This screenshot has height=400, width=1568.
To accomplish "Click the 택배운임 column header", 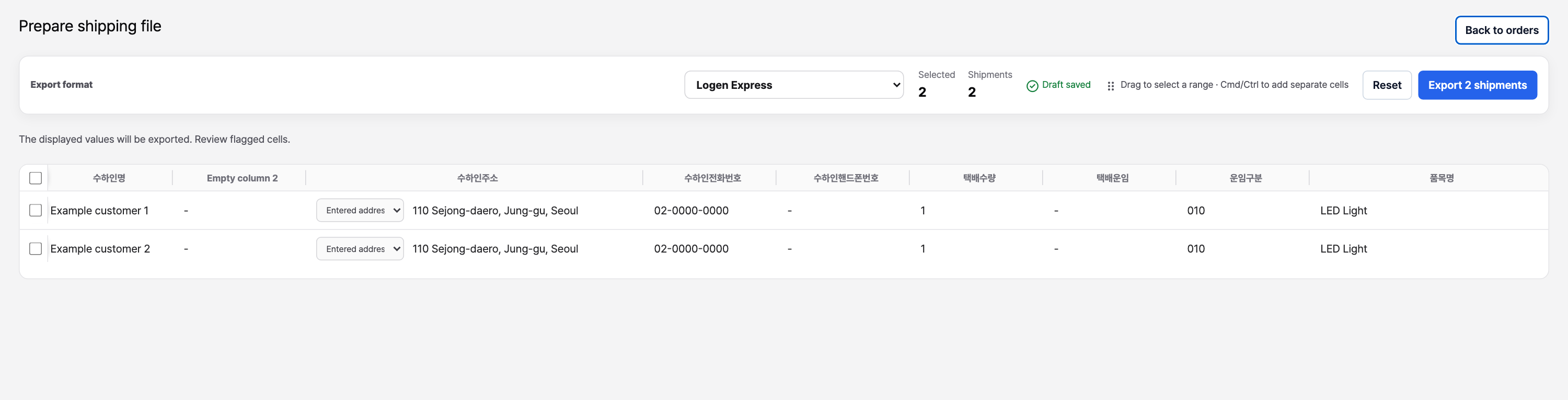I will click(x=1112, y=178).
